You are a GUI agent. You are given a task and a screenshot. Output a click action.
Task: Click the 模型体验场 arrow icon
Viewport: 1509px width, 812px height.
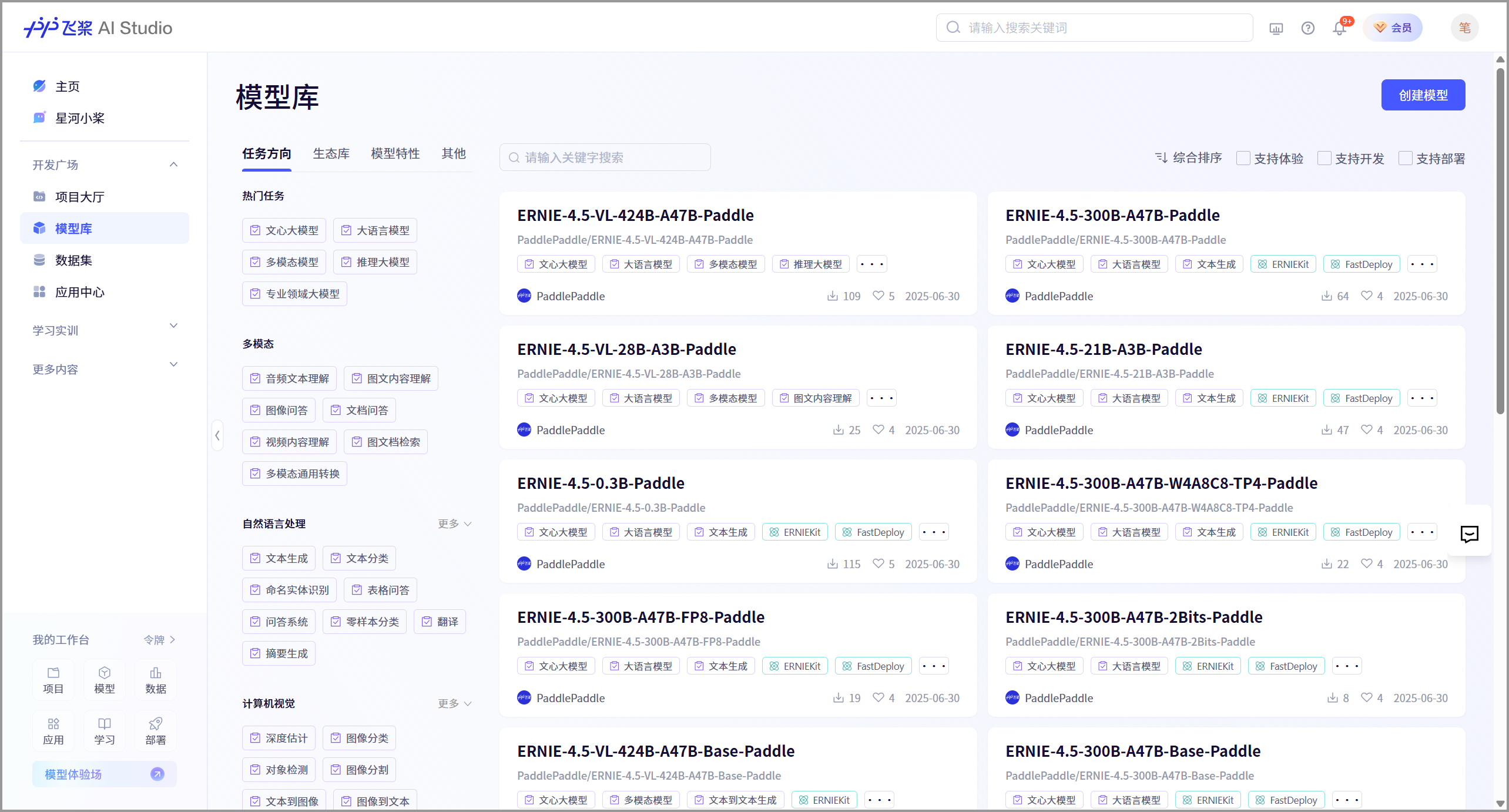[x=157, y=774]
